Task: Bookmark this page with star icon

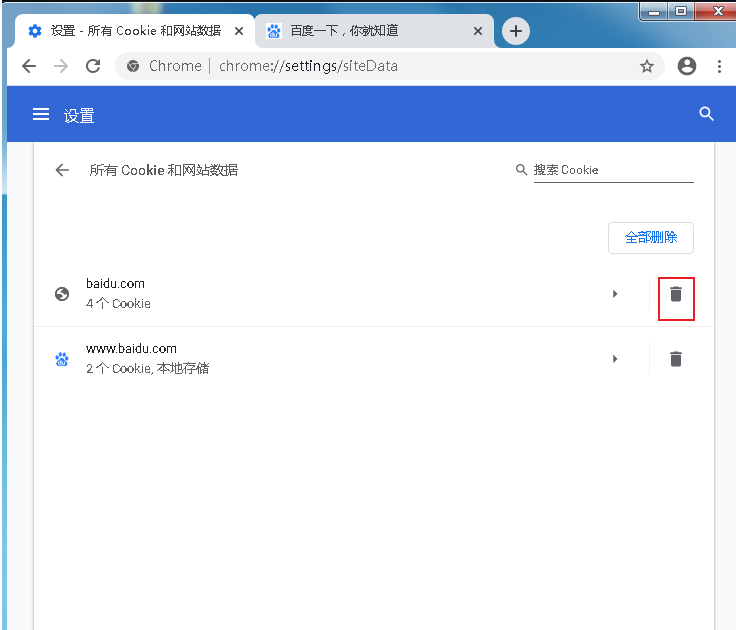Action: [x=647, y=66]
